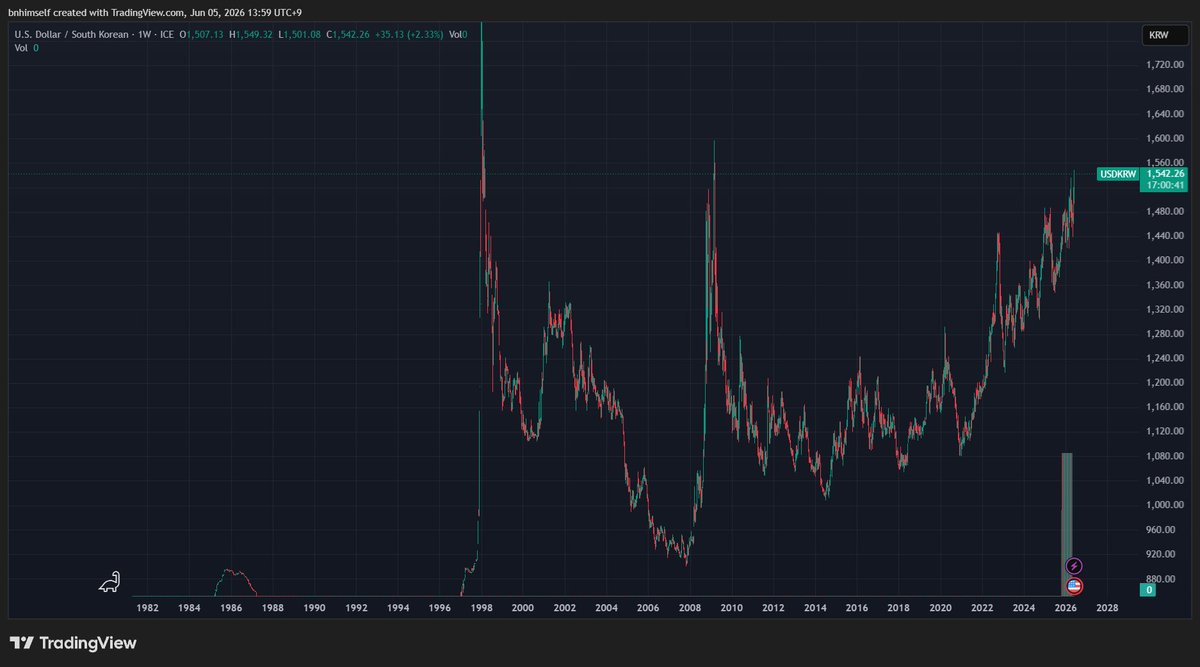Viewport: 1200px width, 667px height.
Task: Click the 2022 label on the time axis
Action: tap(982, 607)
